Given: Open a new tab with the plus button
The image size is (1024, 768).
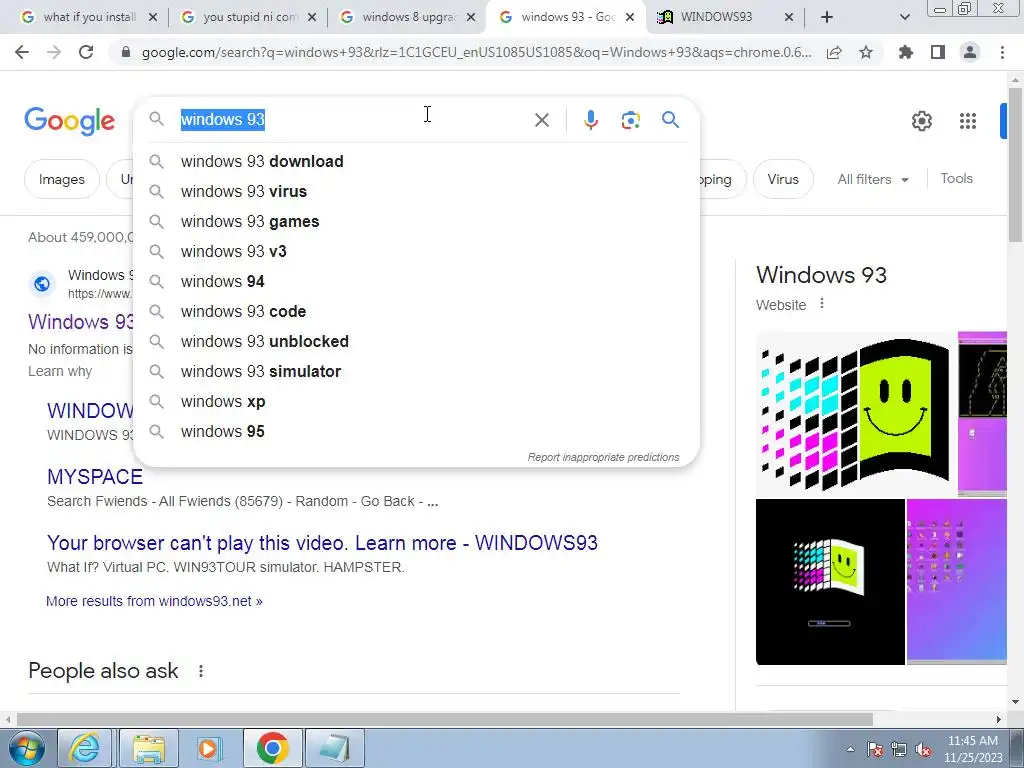Looking at the screenshot, I should [x=827, y=18].
